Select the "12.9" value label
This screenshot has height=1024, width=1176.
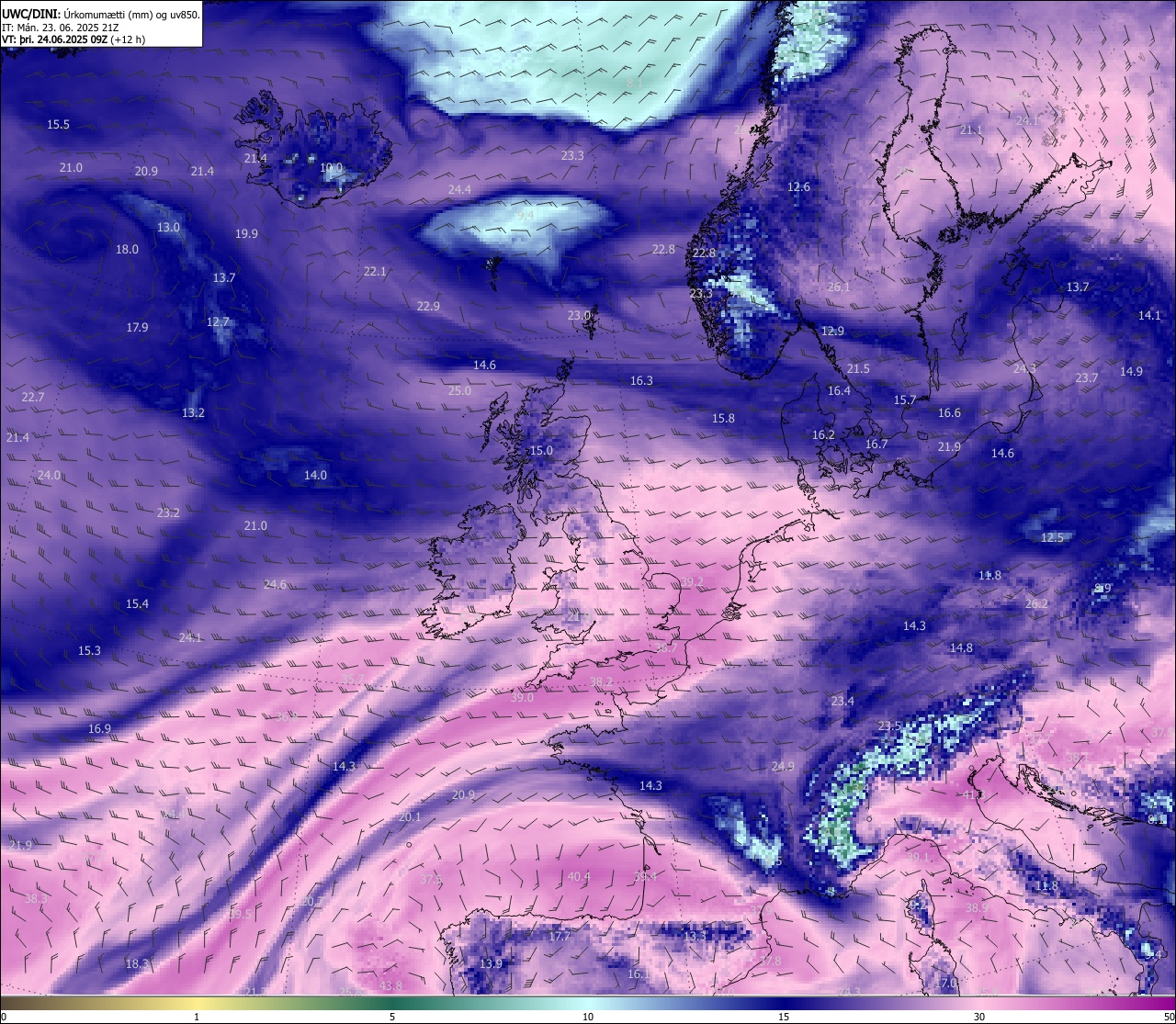point(831,331)
